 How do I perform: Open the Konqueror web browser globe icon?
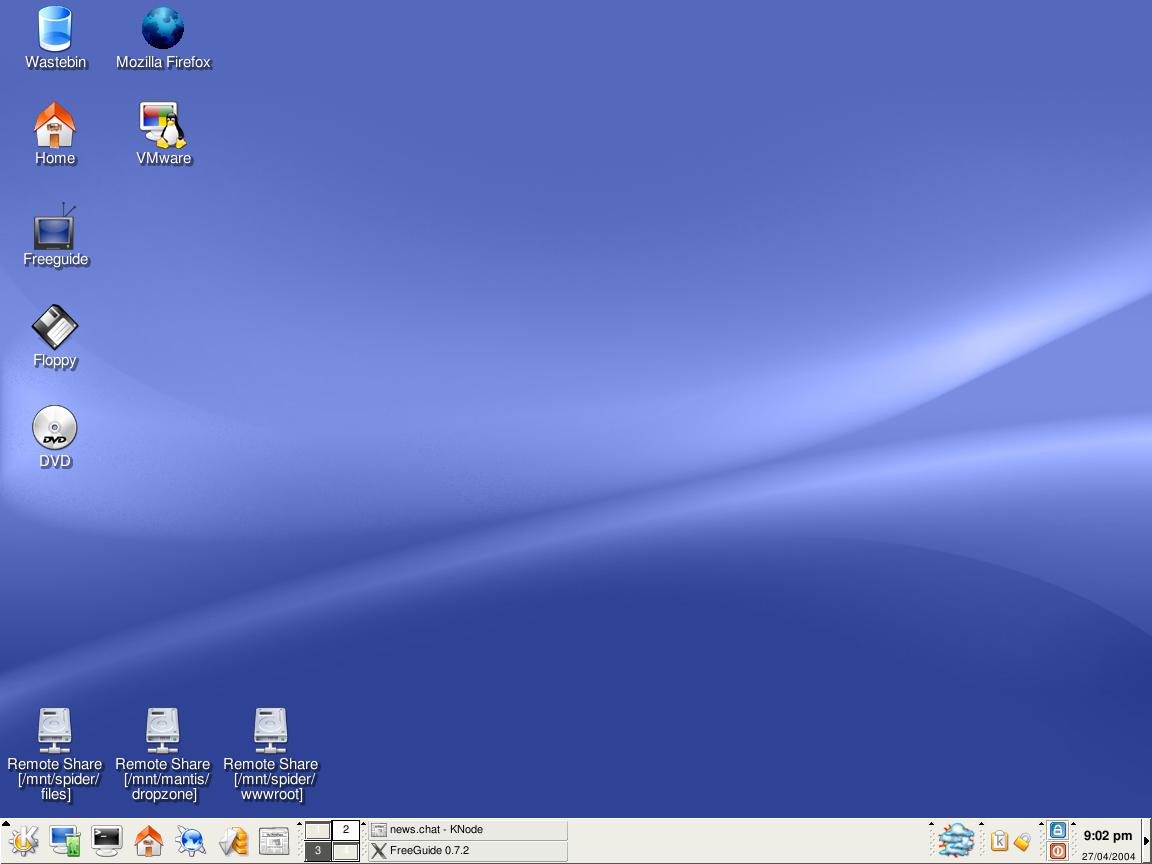(190, 841)
